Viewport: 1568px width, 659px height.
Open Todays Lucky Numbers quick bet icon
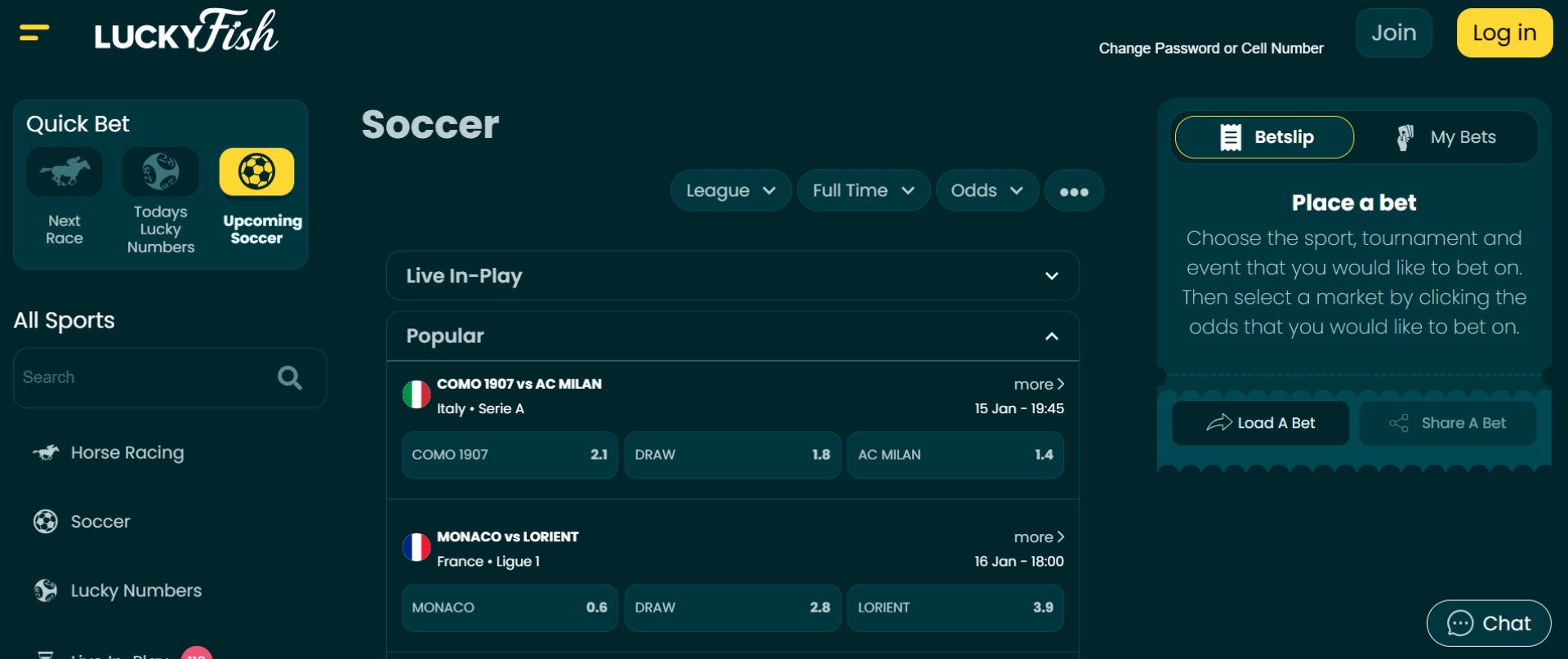point(161,171)
